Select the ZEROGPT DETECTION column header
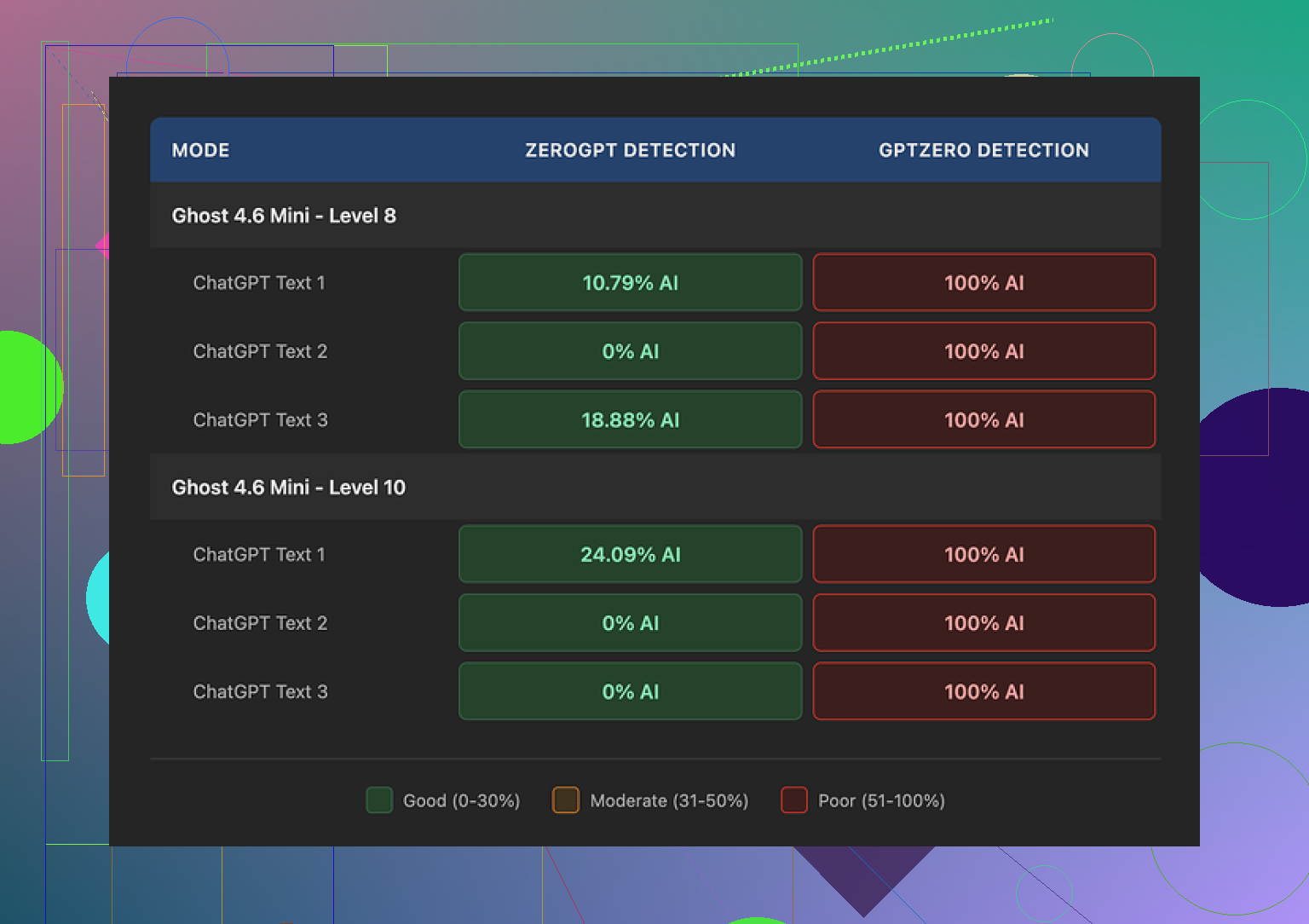The height and width of the screenshot is (924, 1309). pyautogui.click(x=630, y=150)
